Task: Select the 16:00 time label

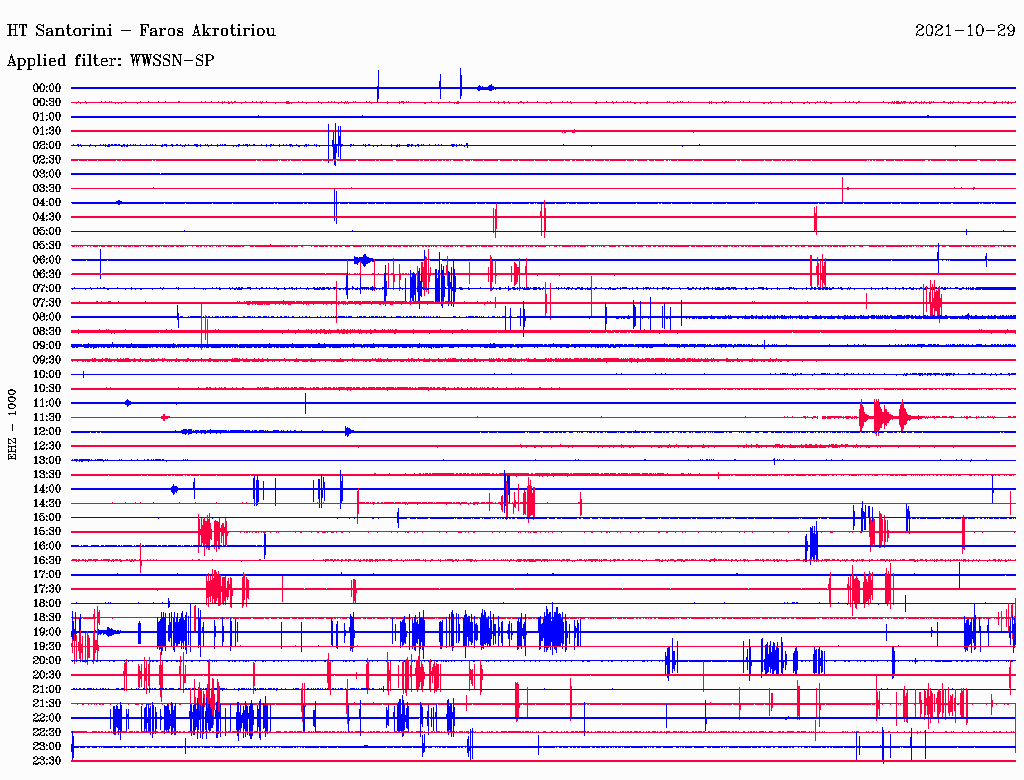Action: pos(47,546)
